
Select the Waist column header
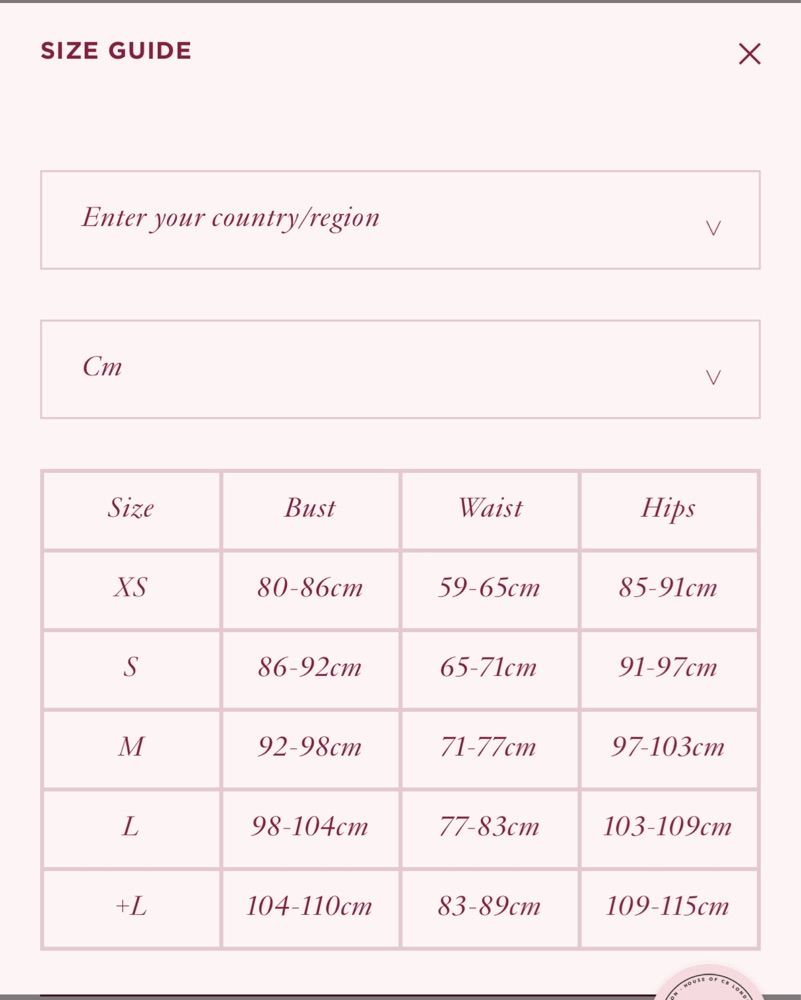[x=490, y=509]
